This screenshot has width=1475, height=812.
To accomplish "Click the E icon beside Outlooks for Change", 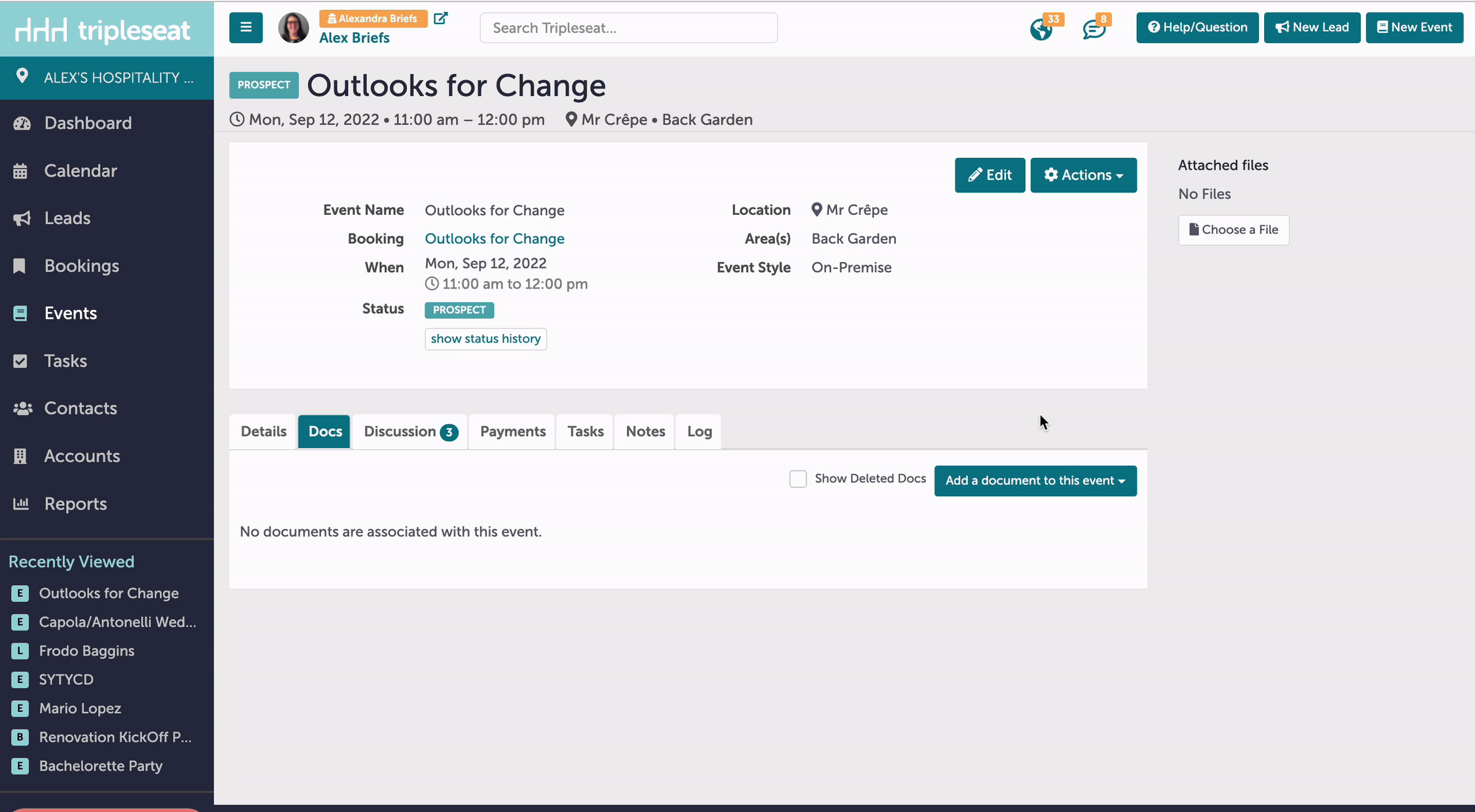I will click(x=20, y=593).
